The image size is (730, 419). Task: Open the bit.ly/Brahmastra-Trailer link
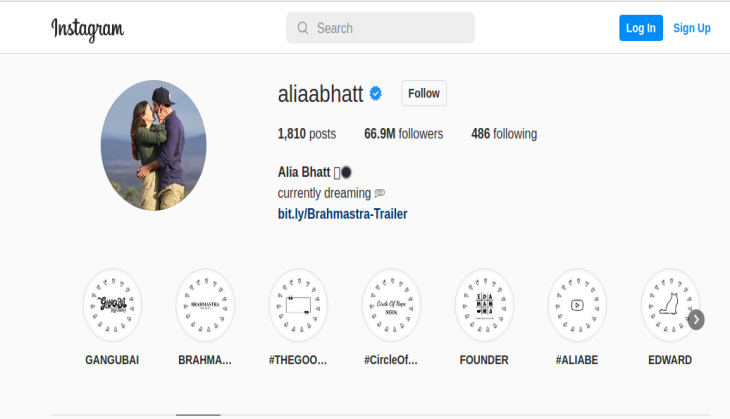(343, 214)
